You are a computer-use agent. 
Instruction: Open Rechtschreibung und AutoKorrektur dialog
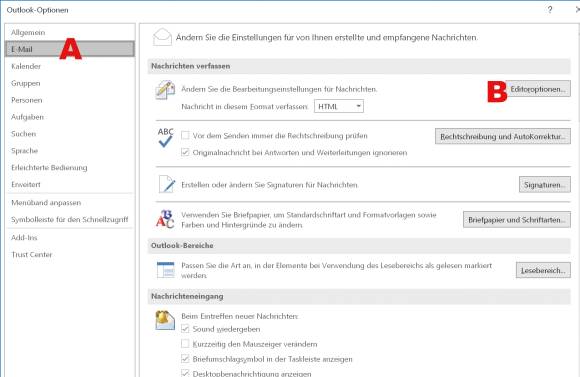coord(503,137)
